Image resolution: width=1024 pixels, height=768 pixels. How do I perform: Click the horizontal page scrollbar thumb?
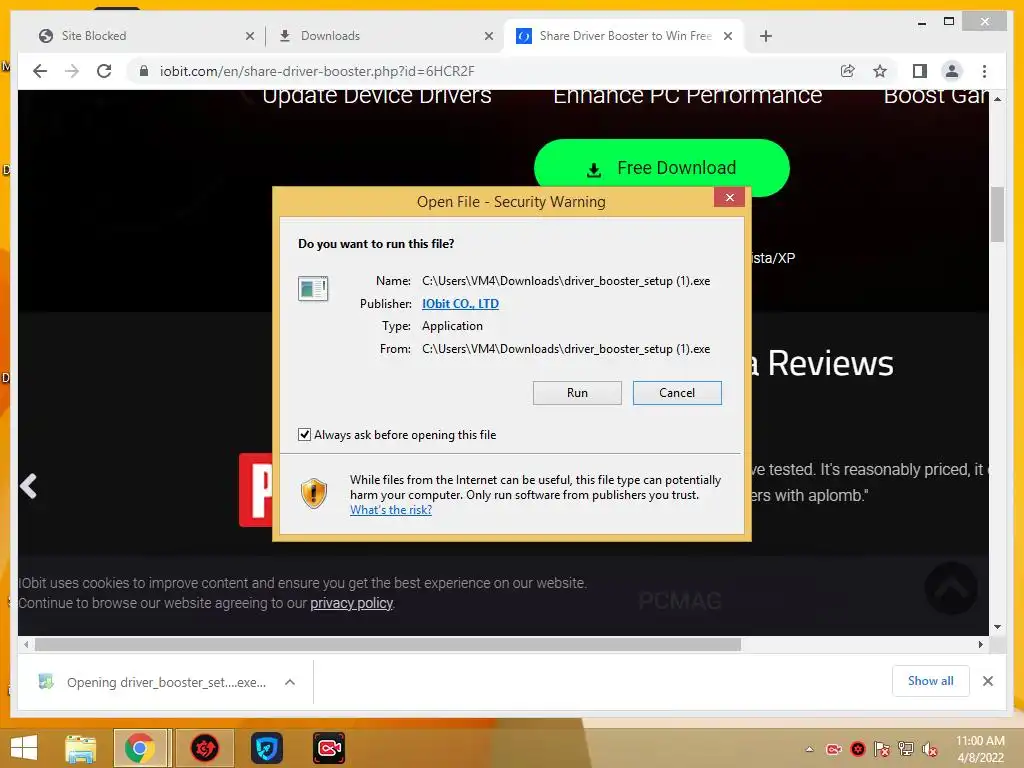(x=388, y=645)
